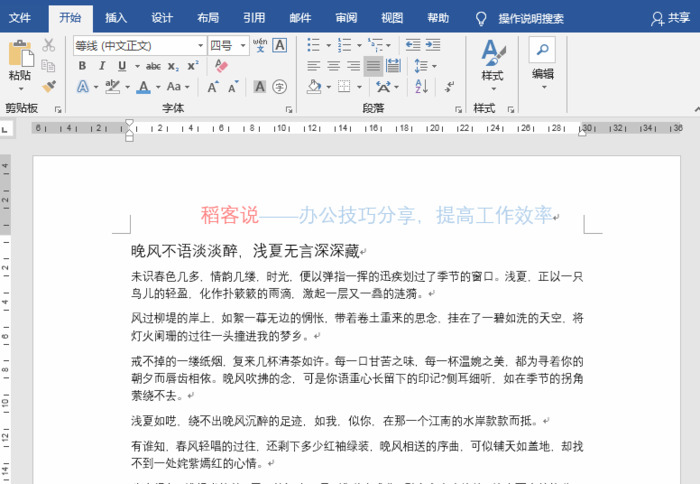Decrease paragraph indent
This screenshot has height=484, width=700.
tap(413, 45)
